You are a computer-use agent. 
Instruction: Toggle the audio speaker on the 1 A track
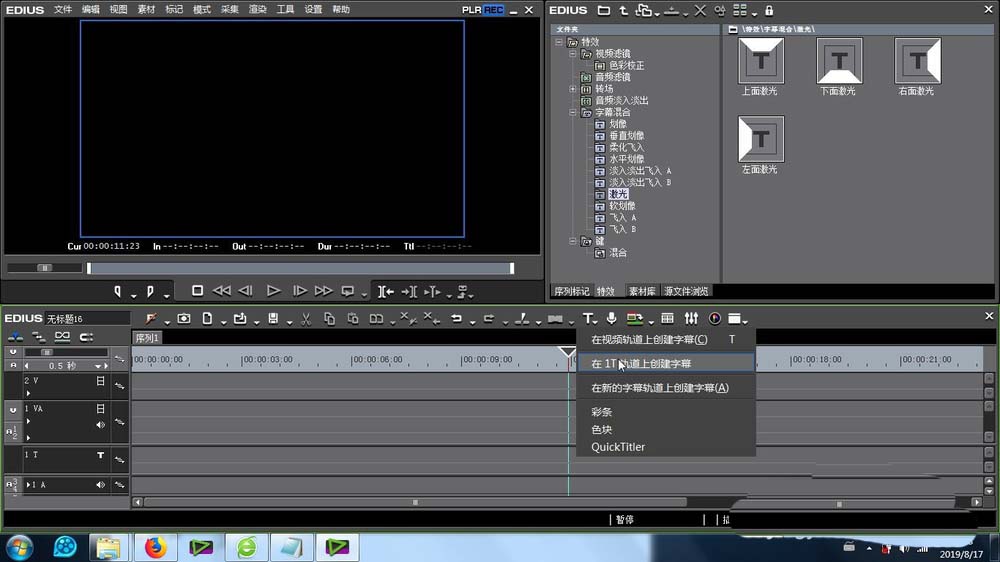coord(100,485)
